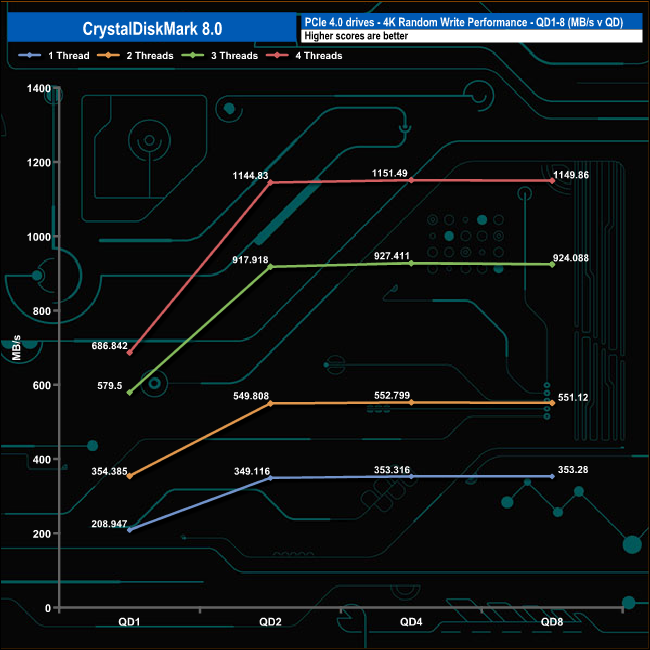Click the green 3 Threads point at QD2

click(270, 267)
